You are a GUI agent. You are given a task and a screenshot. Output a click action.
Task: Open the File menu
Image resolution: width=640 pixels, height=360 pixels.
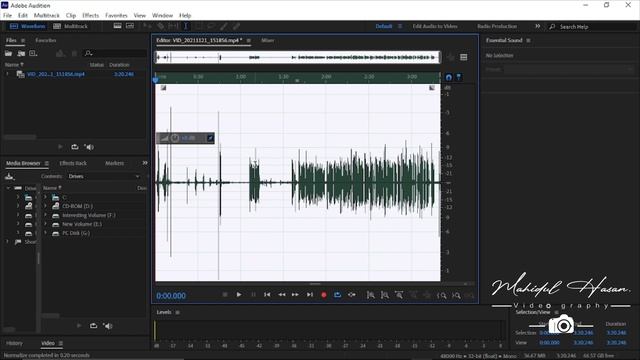[7, 16]
